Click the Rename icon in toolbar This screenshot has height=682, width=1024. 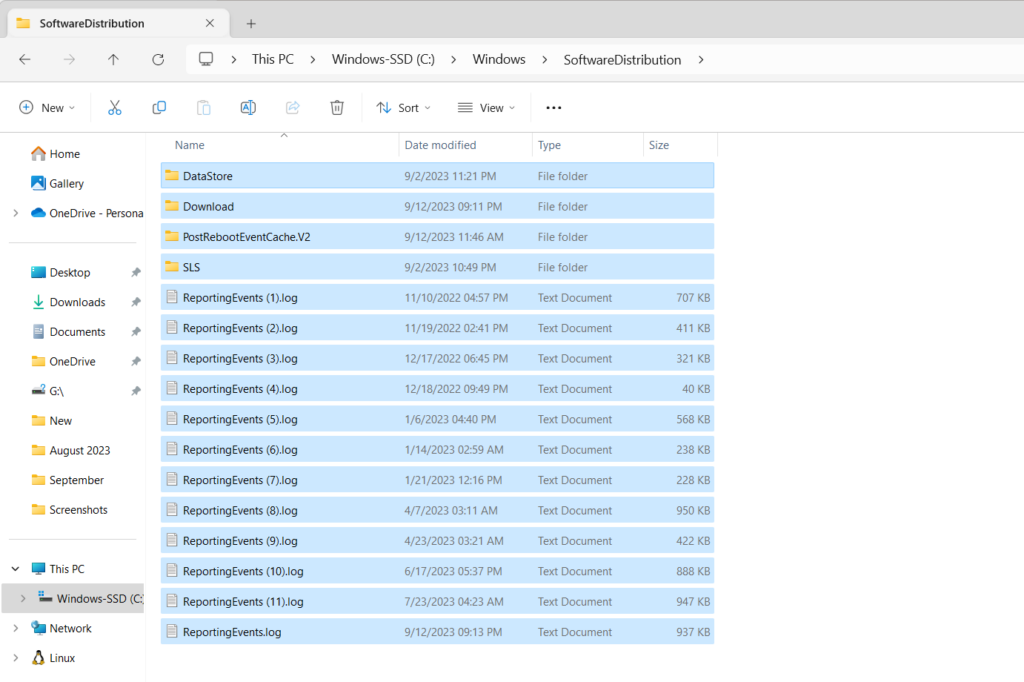248,108
